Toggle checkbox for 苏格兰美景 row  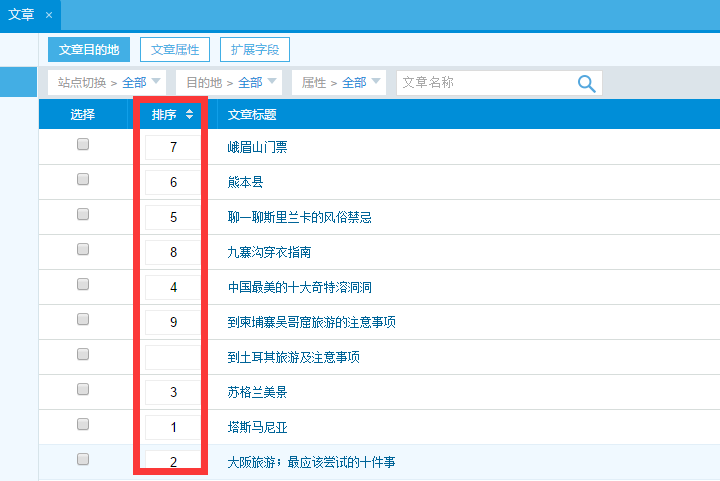point(83,389)
